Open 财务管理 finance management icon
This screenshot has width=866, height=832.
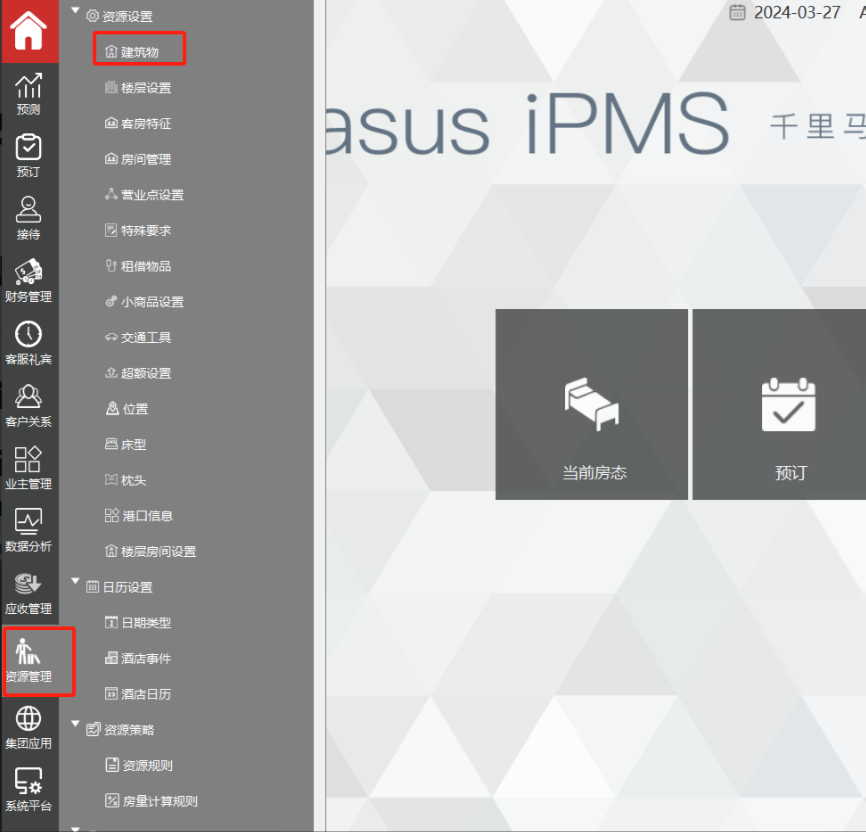[x=29, y=280]
